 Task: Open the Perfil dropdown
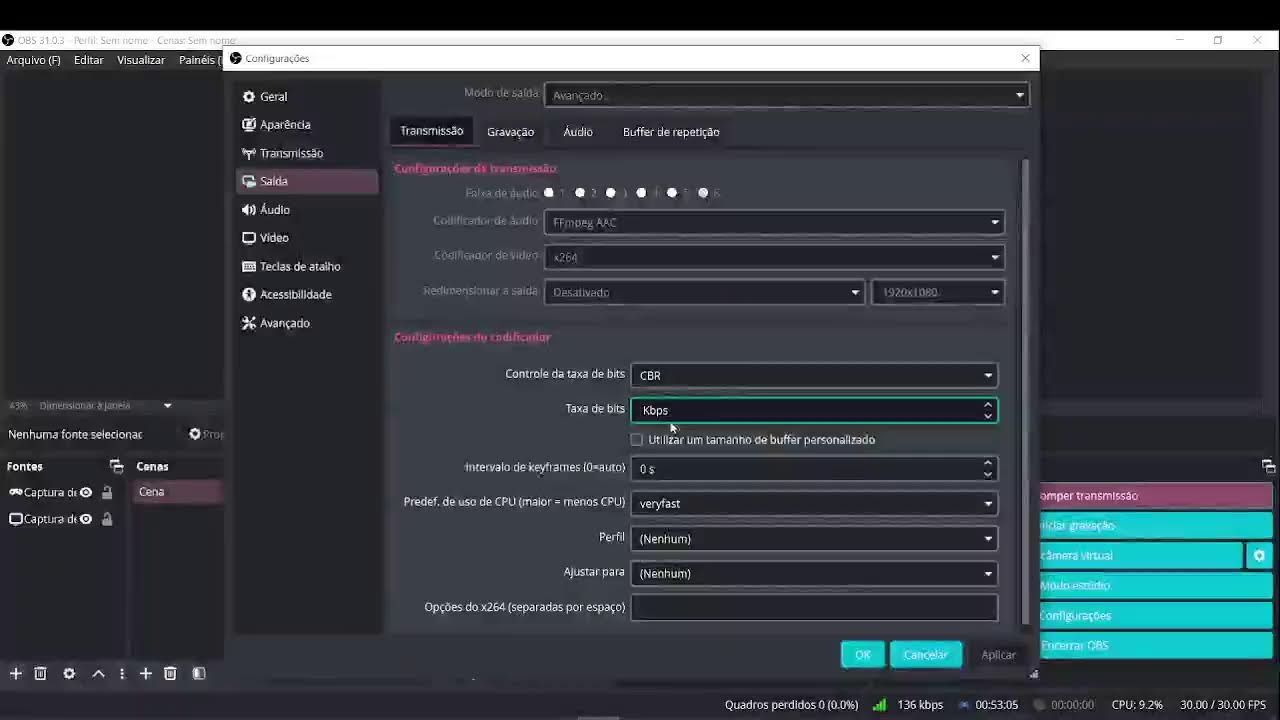pos(814,538)
